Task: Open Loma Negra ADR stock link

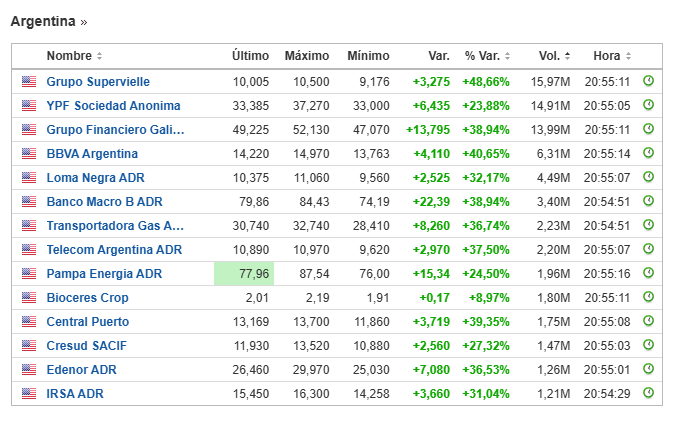Action: point(95,178)
